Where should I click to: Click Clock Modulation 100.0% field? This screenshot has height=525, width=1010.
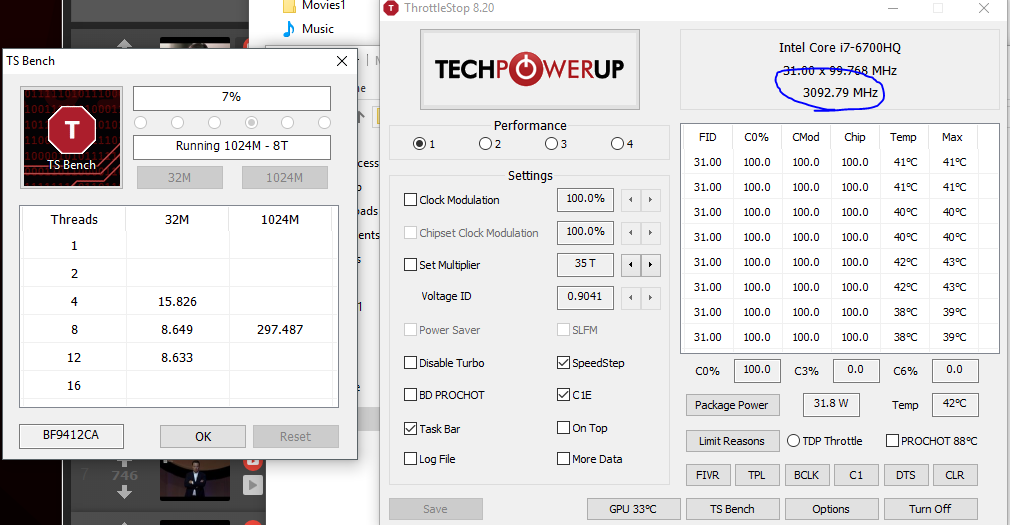click(x=585, y=200)
